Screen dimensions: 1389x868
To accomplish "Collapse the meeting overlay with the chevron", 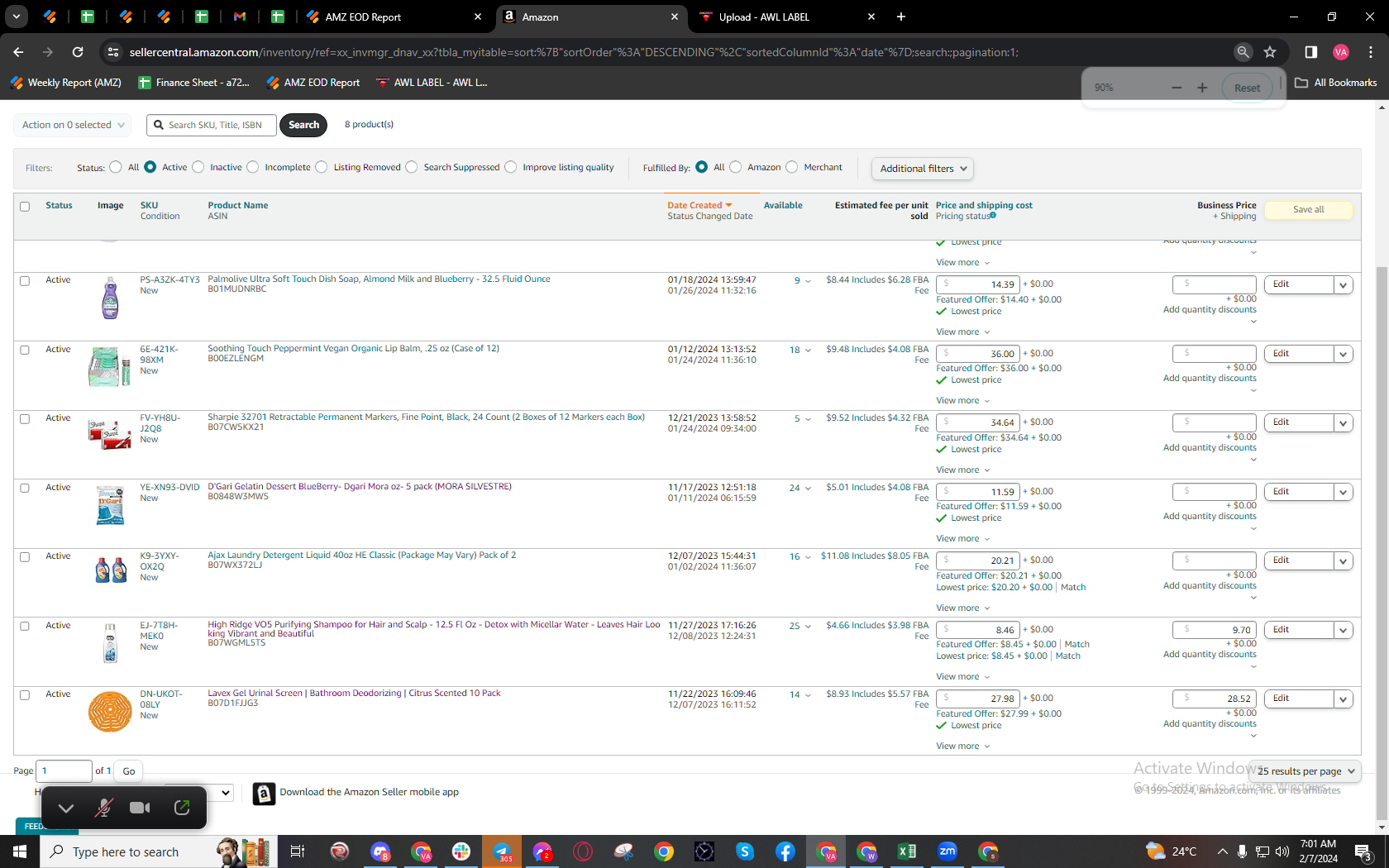I will [x=66, y=808].
